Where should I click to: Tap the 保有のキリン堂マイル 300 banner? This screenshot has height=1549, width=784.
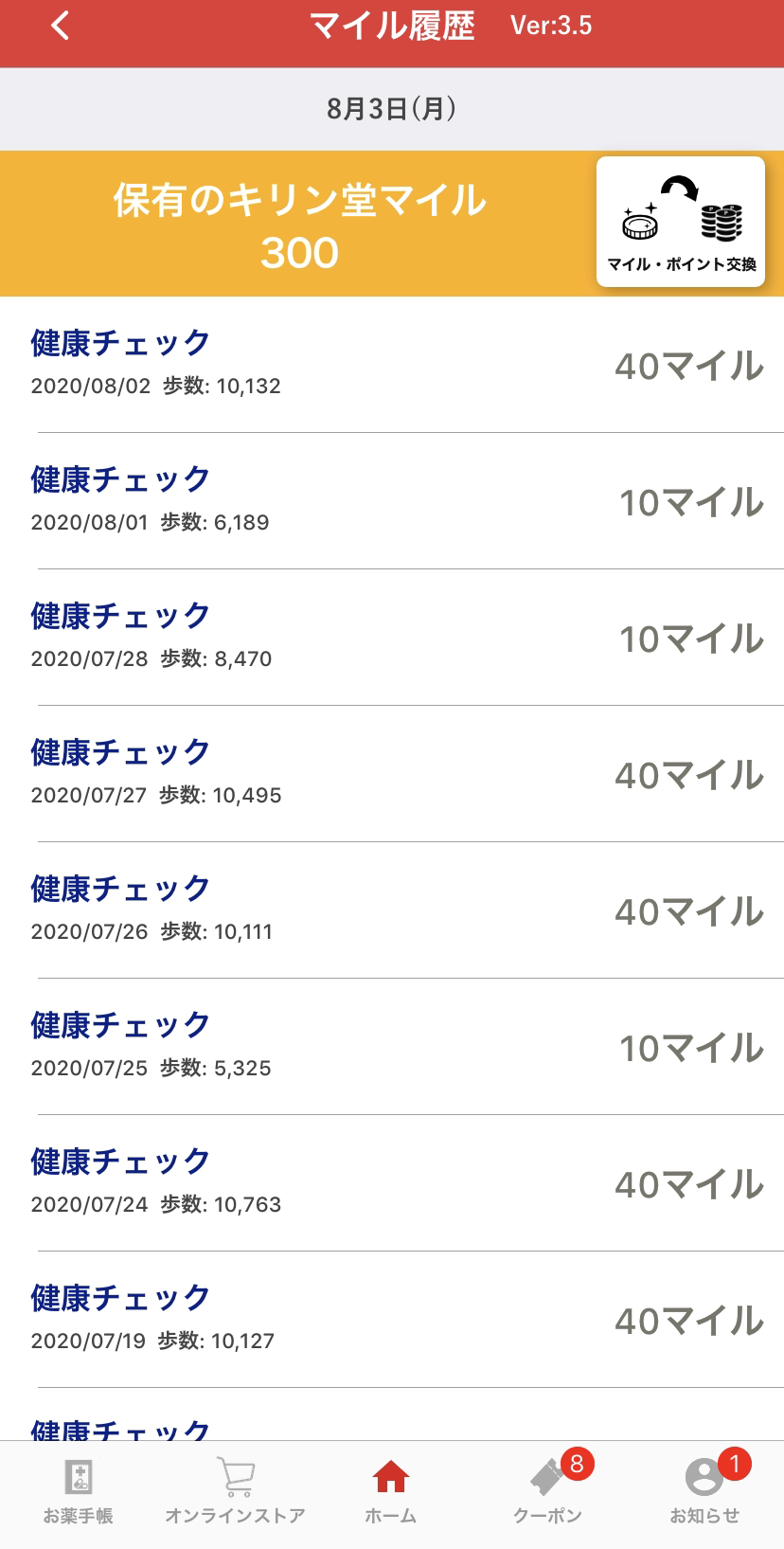tap(299, 225)
